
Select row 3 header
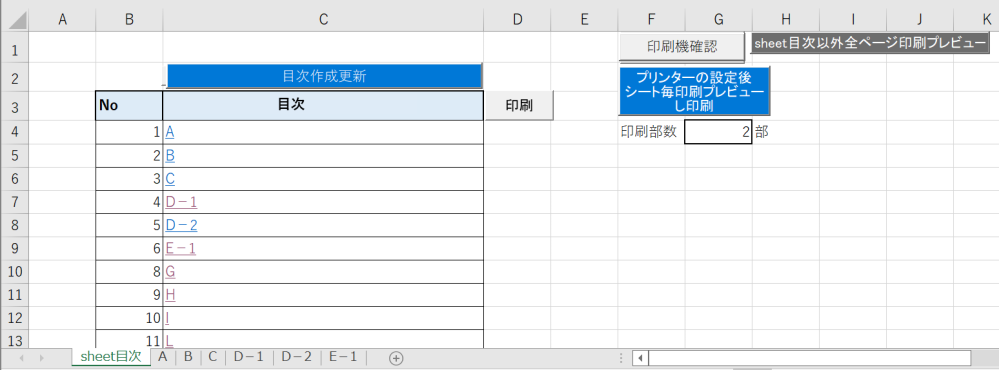15,107
